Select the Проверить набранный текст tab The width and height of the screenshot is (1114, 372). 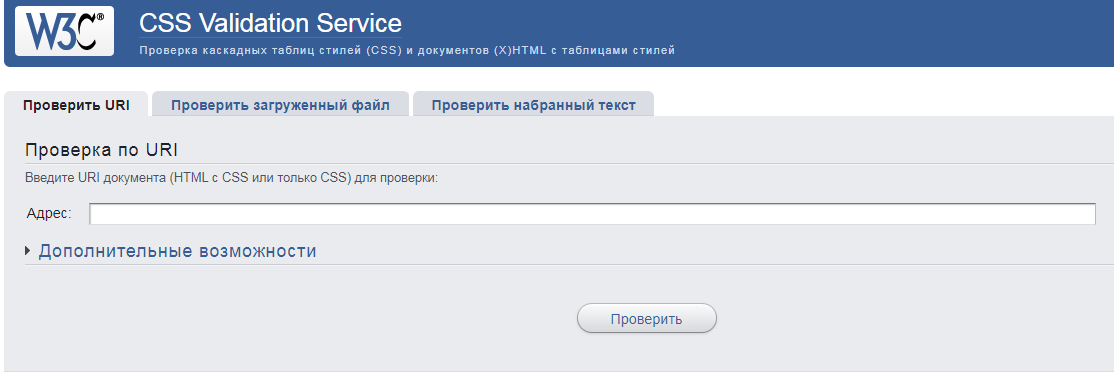[x=534, y=105]
